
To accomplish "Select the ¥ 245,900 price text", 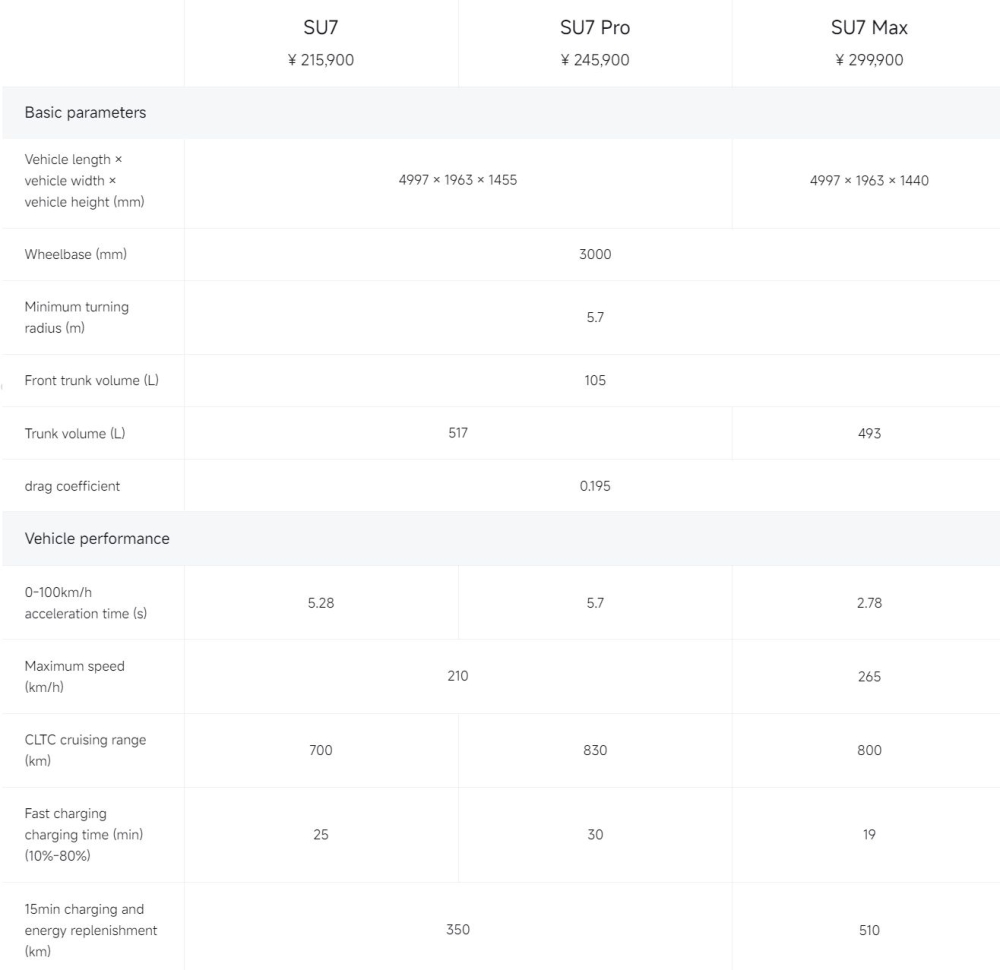I will pos(595,60).
